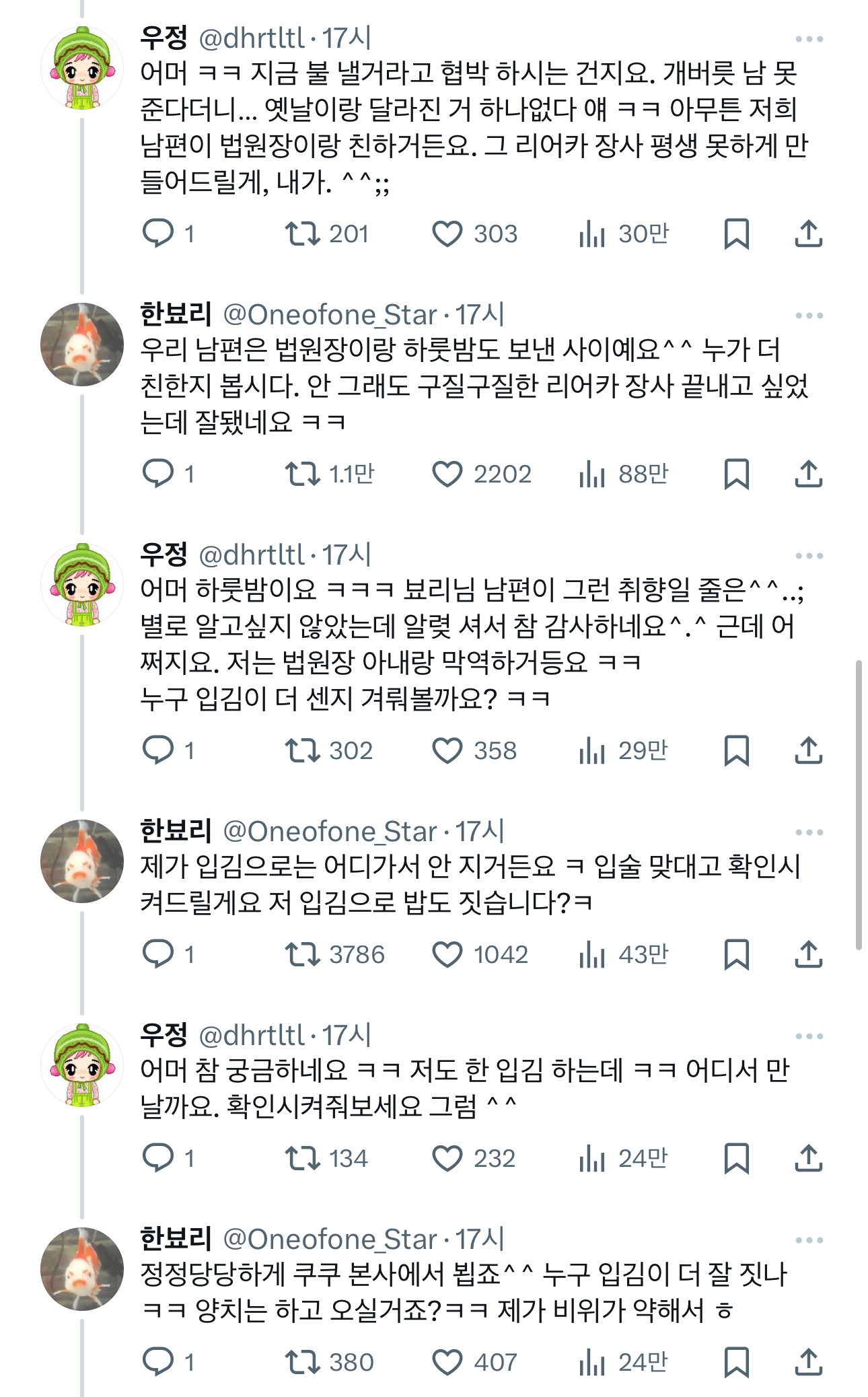Open @Oneofone_Star profile from the second tweet
The width and height of the screenshot is (868, 1397).
[330, 315]
